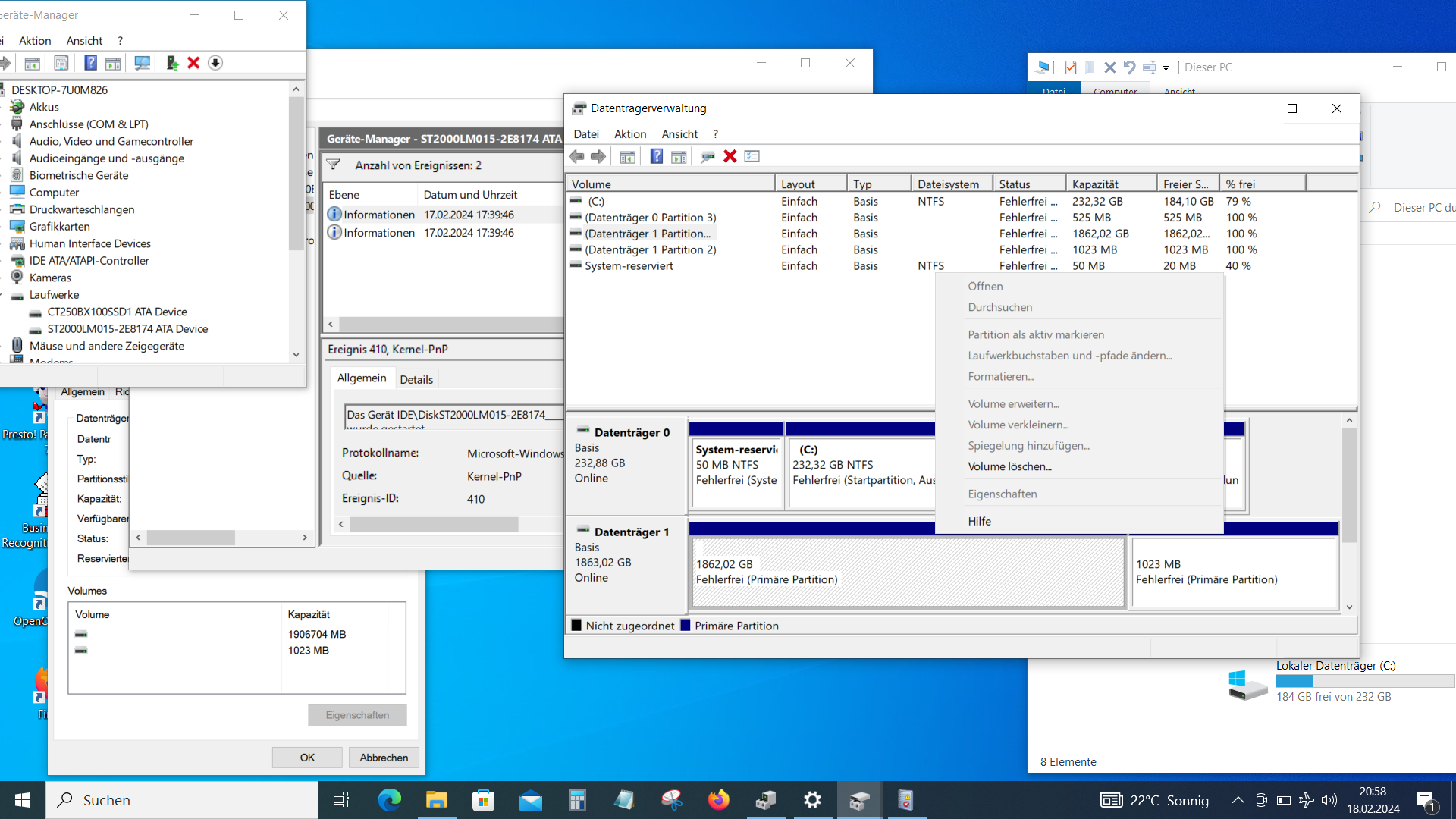
Task: Select the 1023 MB partition on Datenträger 1
Action: [x=1234, y=572]
